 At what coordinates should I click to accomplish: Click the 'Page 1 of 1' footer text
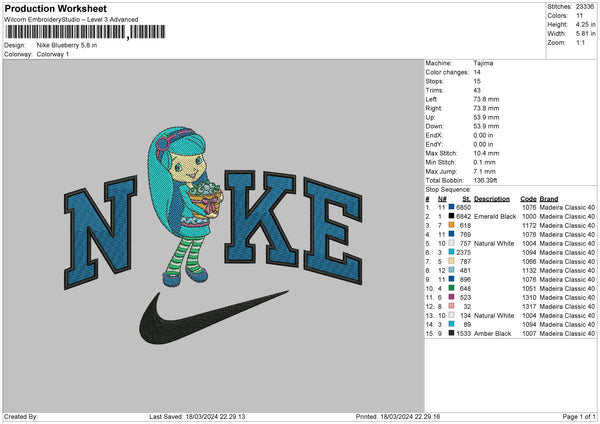pos(579,416)
